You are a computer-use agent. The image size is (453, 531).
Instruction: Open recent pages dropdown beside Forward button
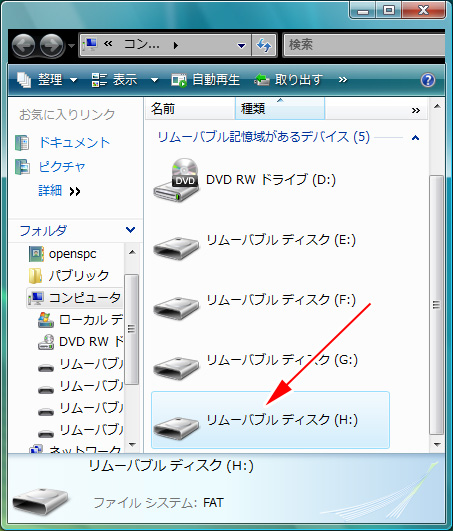point(71,45)
